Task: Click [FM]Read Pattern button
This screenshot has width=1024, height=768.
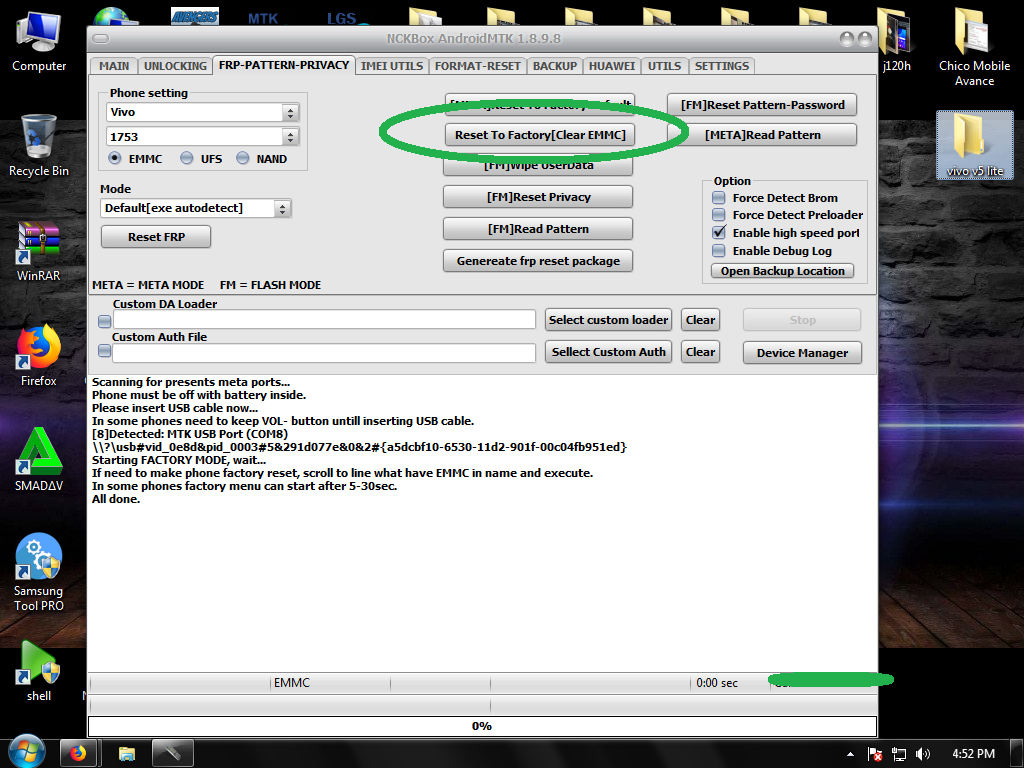Action: coord(538,229)
